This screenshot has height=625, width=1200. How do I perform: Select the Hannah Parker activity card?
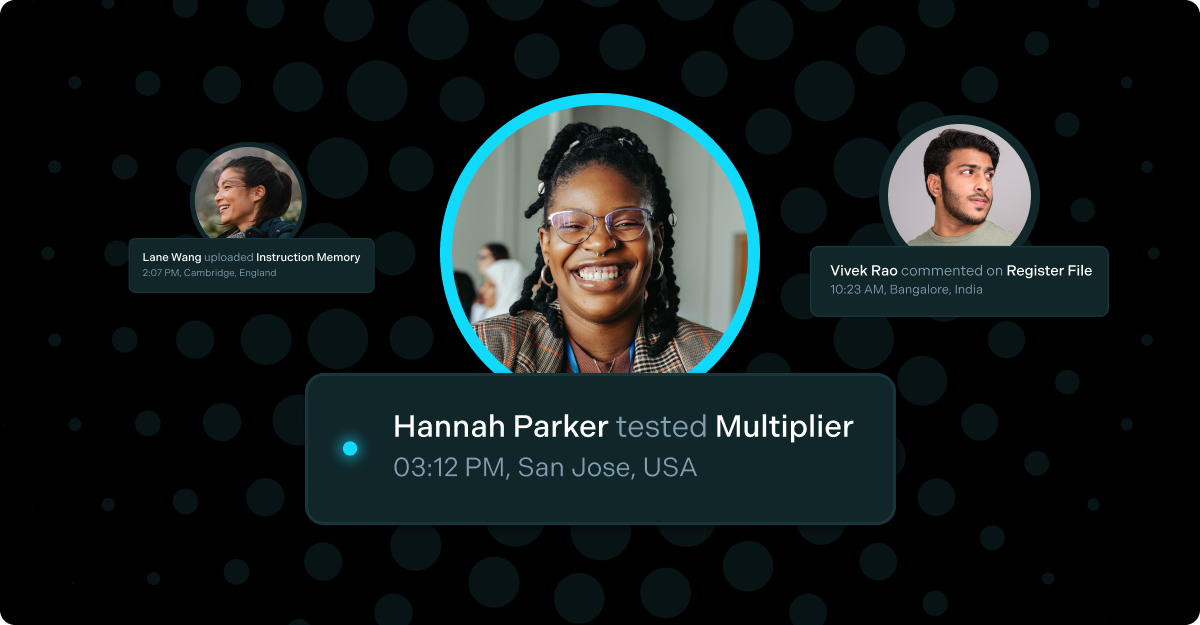point(600,449)
